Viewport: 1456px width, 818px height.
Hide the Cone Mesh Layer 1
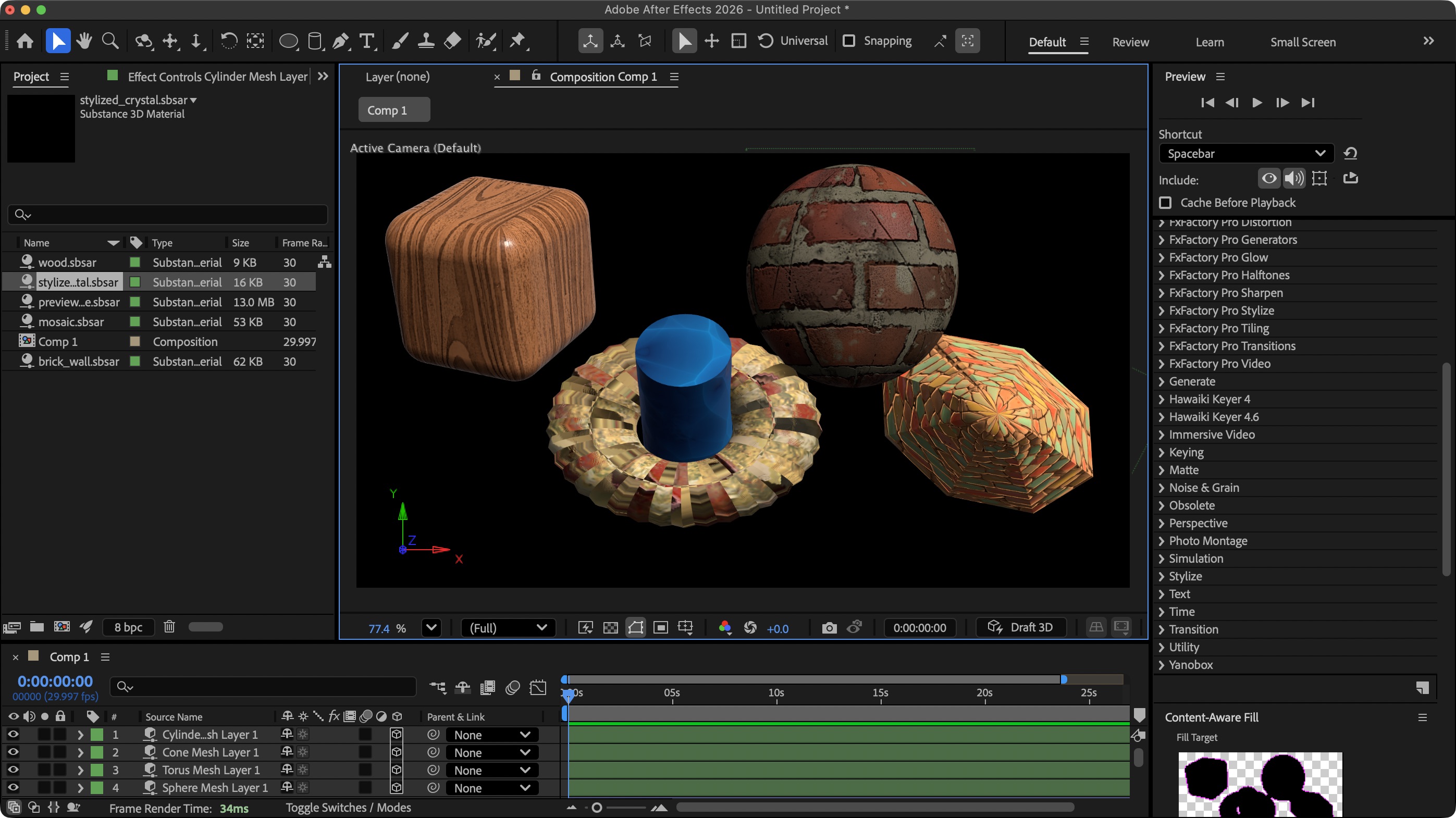[x=13, y=752]
